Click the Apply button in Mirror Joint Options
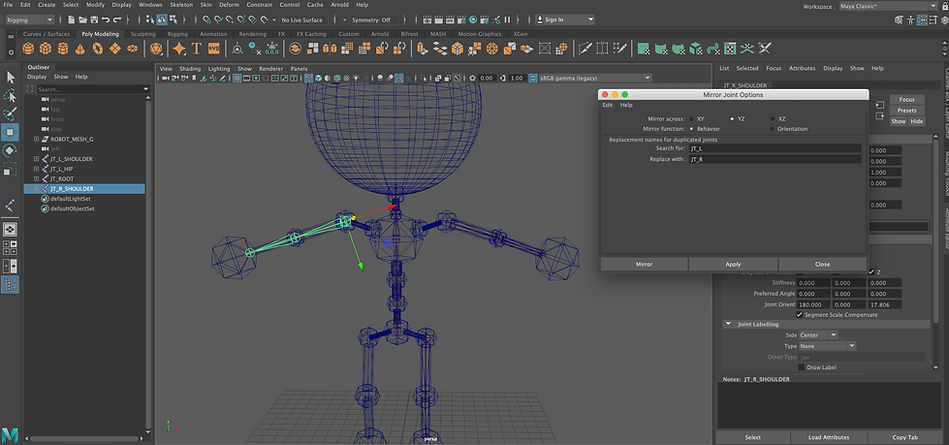This screenshot has width=949, height=445. pos(733,264)
